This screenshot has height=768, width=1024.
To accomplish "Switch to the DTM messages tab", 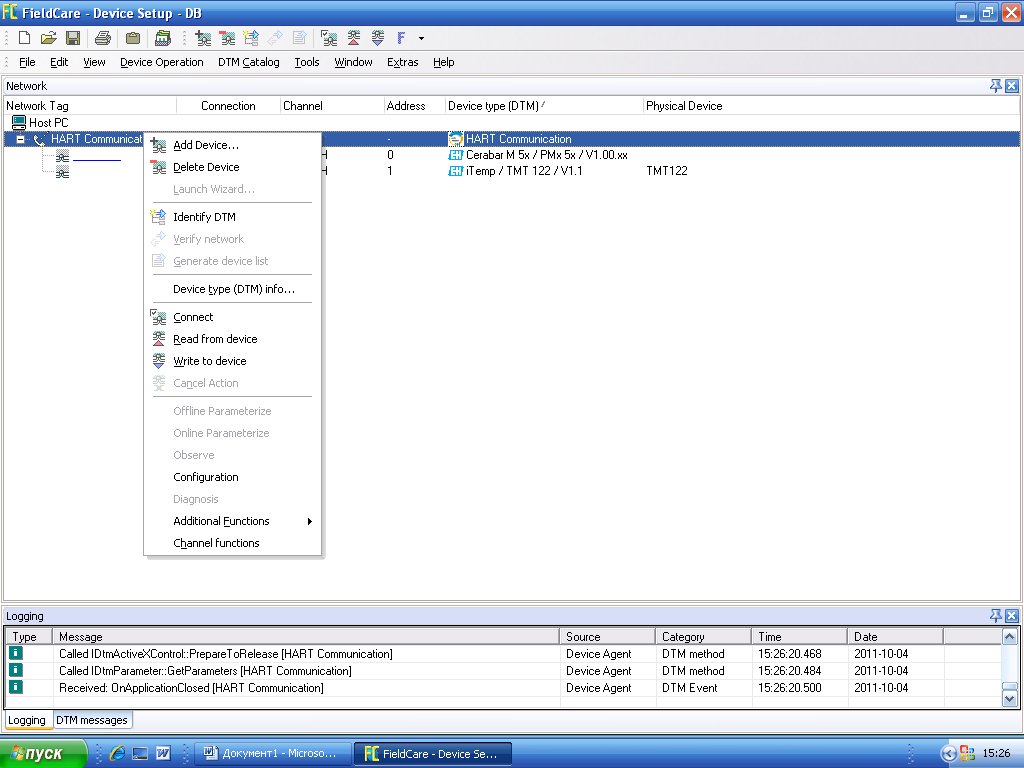I will pyautogui.click(x=92, y=720).
